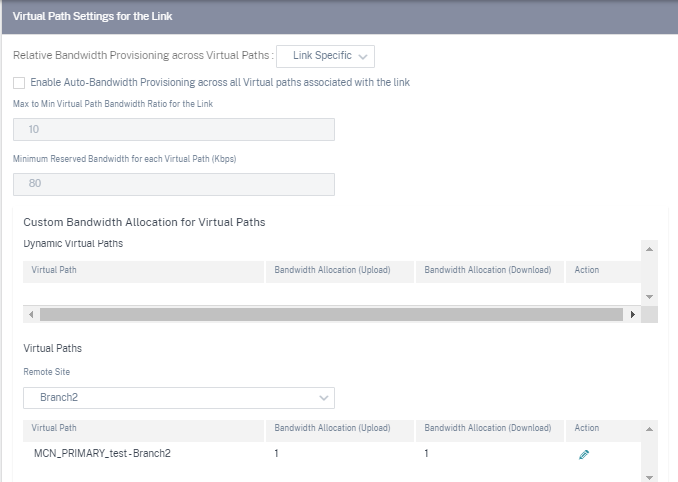
Task: Edit the MCN_PRIMARY_test-Branch2 virtual path row
Action: pyautogui.click(x=584, y=454)
